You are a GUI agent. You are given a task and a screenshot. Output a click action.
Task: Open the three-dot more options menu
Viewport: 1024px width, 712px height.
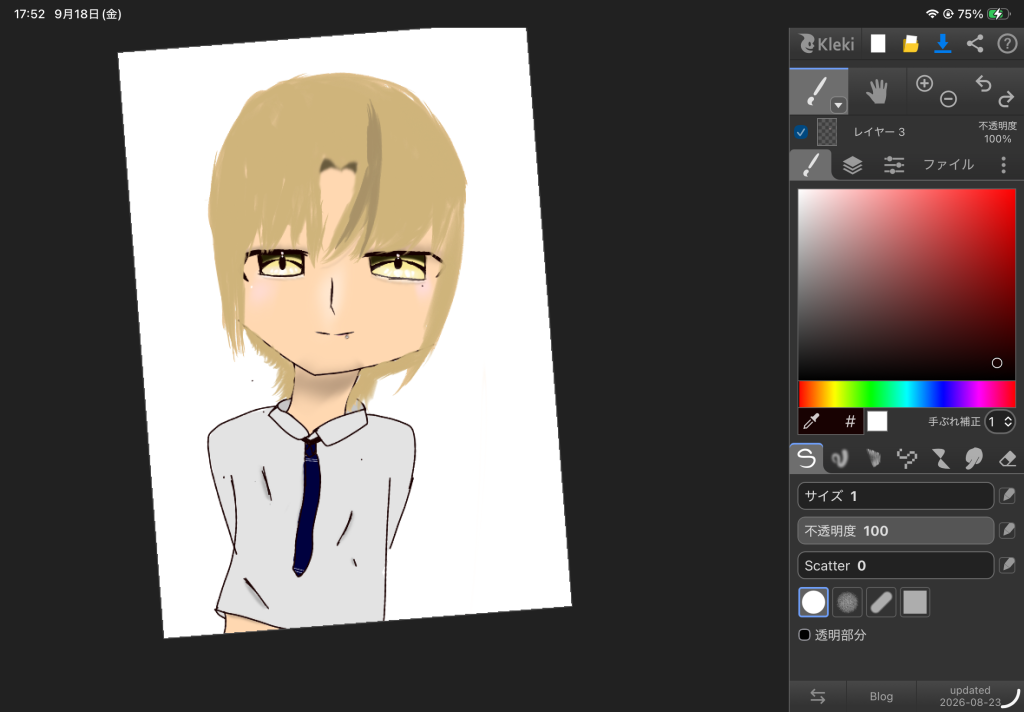[1004, 165]
